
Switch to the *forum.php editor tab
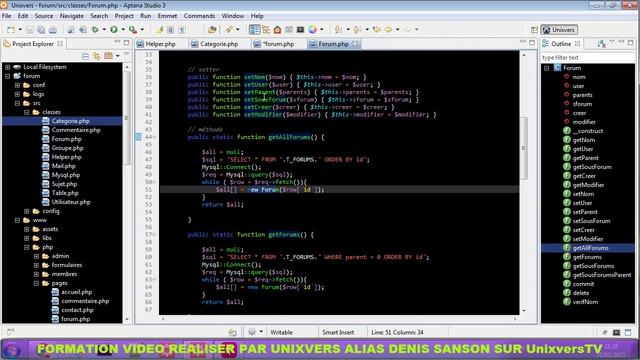[278, 44]
